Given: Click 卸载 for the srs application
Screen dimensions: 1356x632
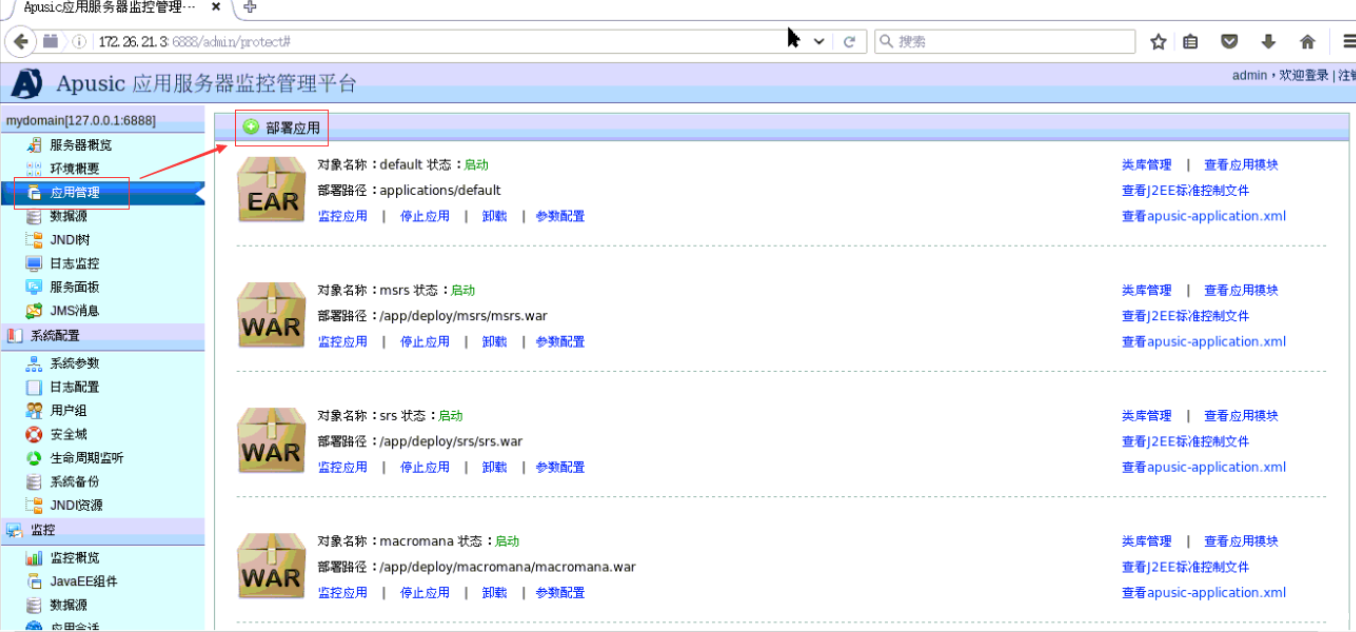Looking at the screenshot, I should point(495,467).
